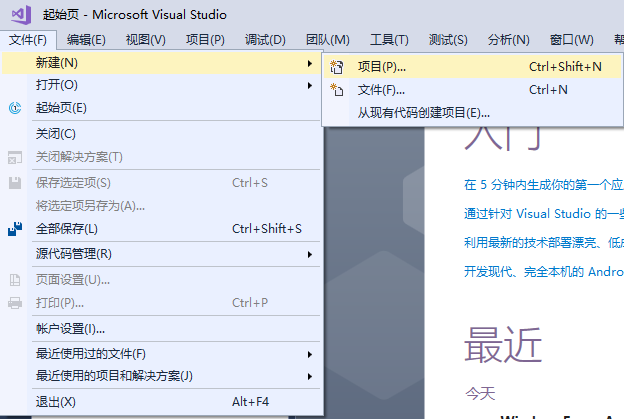The width and height of the screenshot is (624, 419).
Task: Click the Start Page globe icon
Action: [x=15, y=108]
